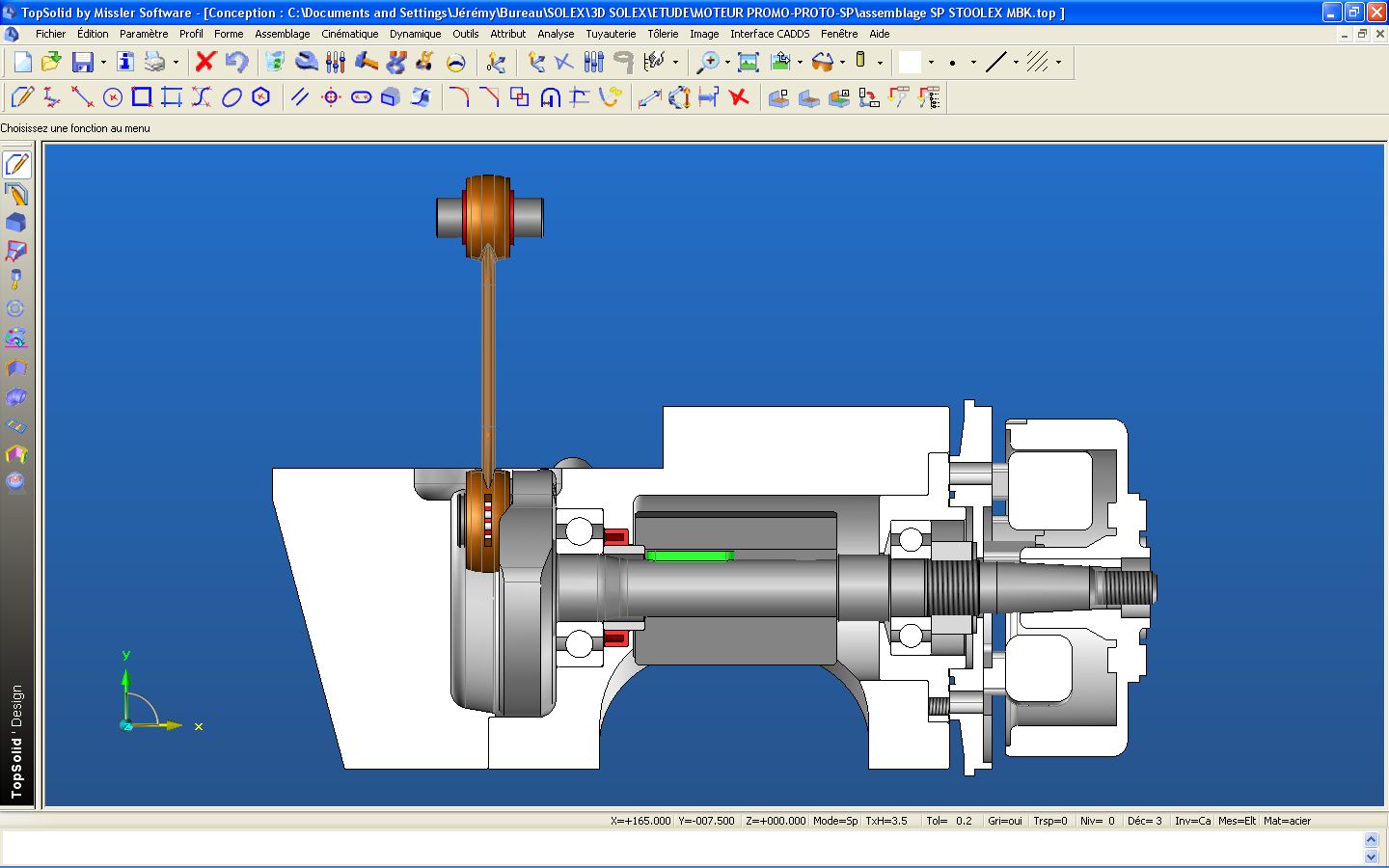
Task: Click the red X delete icon
Action: pyautogui.click(x=205, y=63)
